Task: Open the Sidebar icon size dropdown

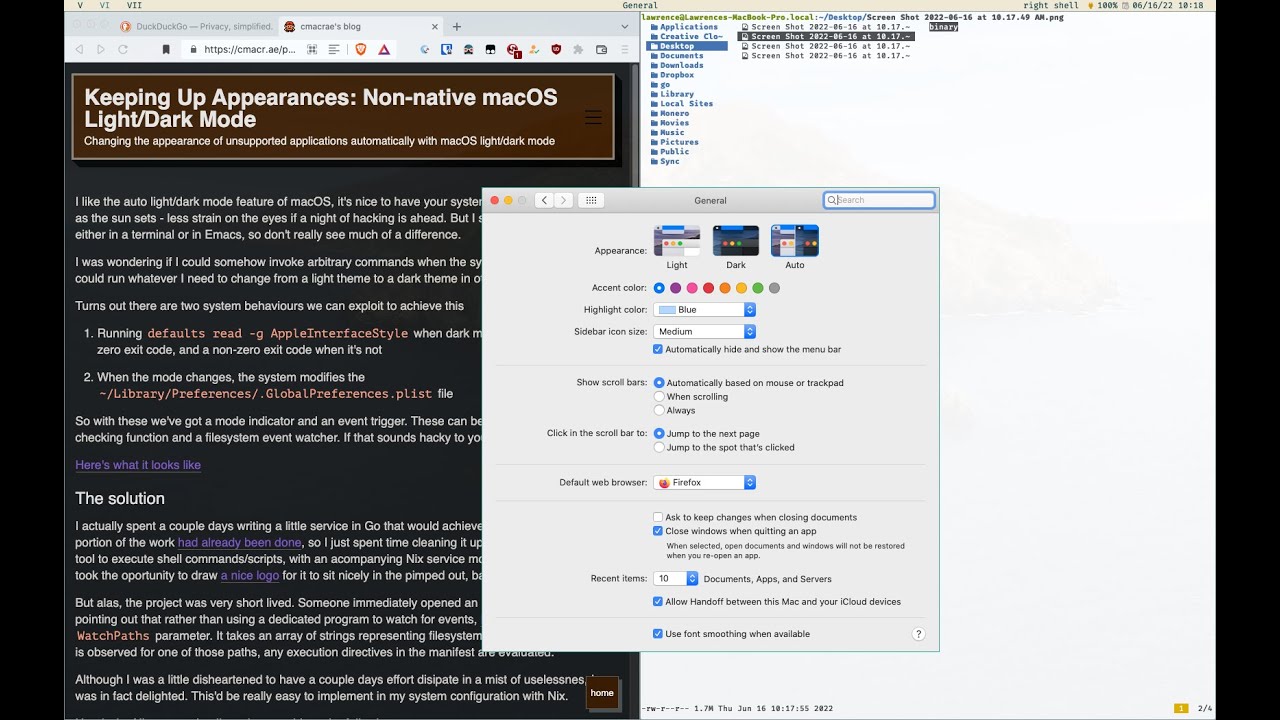Action: pos(705,331)
